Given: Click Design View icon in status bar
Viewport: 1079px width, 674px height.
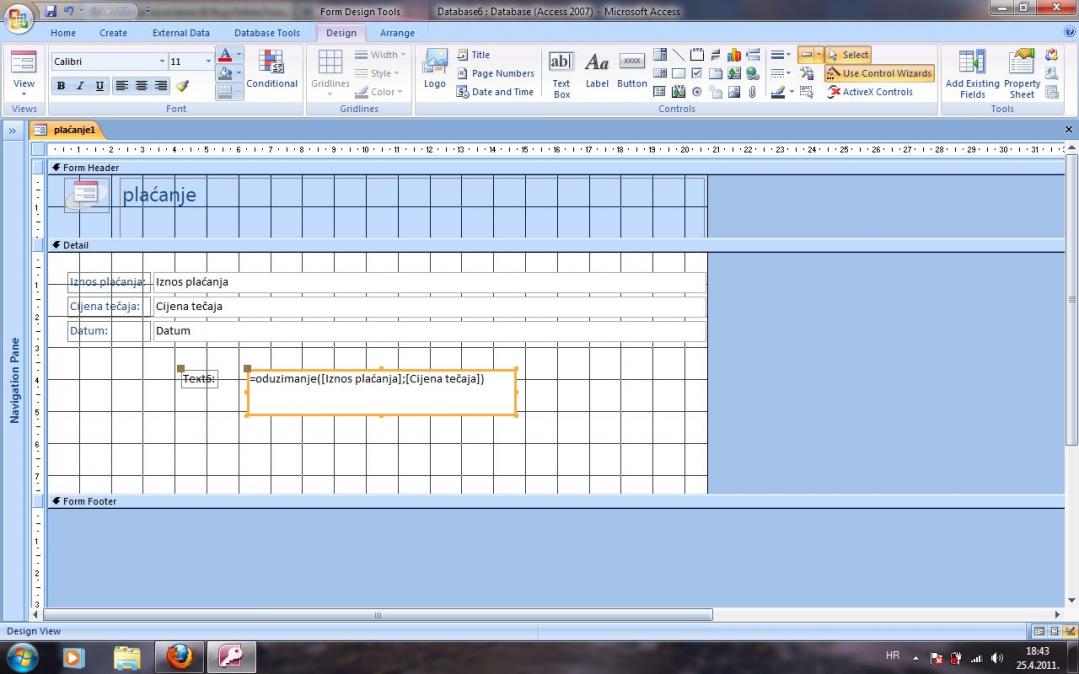Looking at the screenshot, I should pyautogui.click(x=1069, y=631).
